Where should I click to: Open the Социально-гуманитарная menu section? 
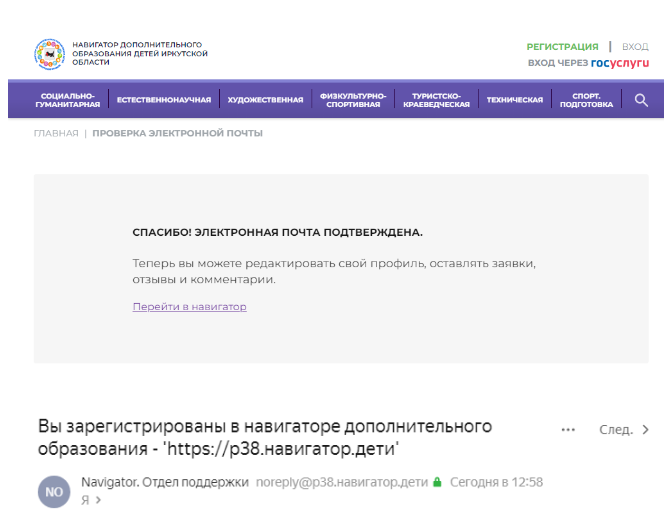(68, 100)
